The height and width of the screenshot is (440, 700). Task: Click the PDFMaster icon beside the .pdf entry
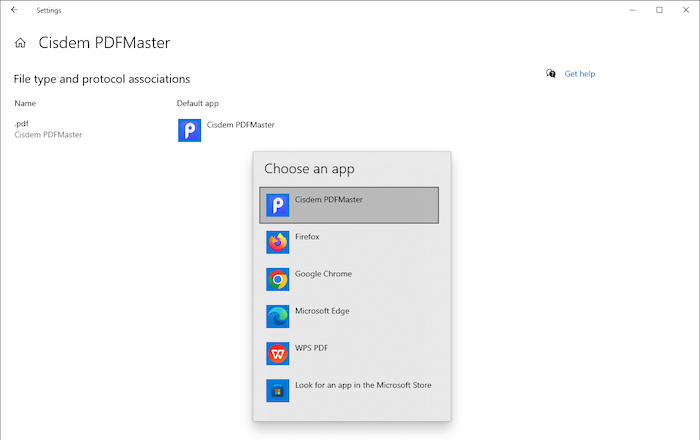[x=189, y=129]
